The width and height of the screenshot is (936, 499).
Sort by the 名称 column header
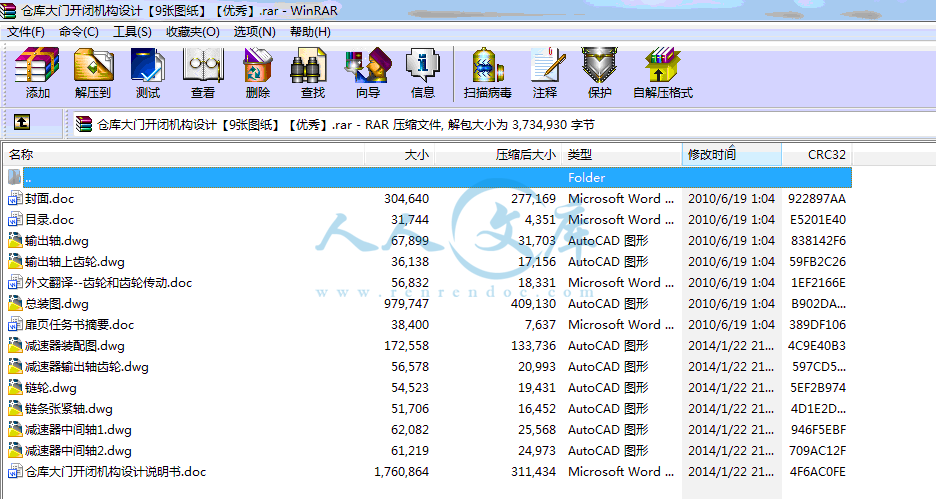pos(184,155)
